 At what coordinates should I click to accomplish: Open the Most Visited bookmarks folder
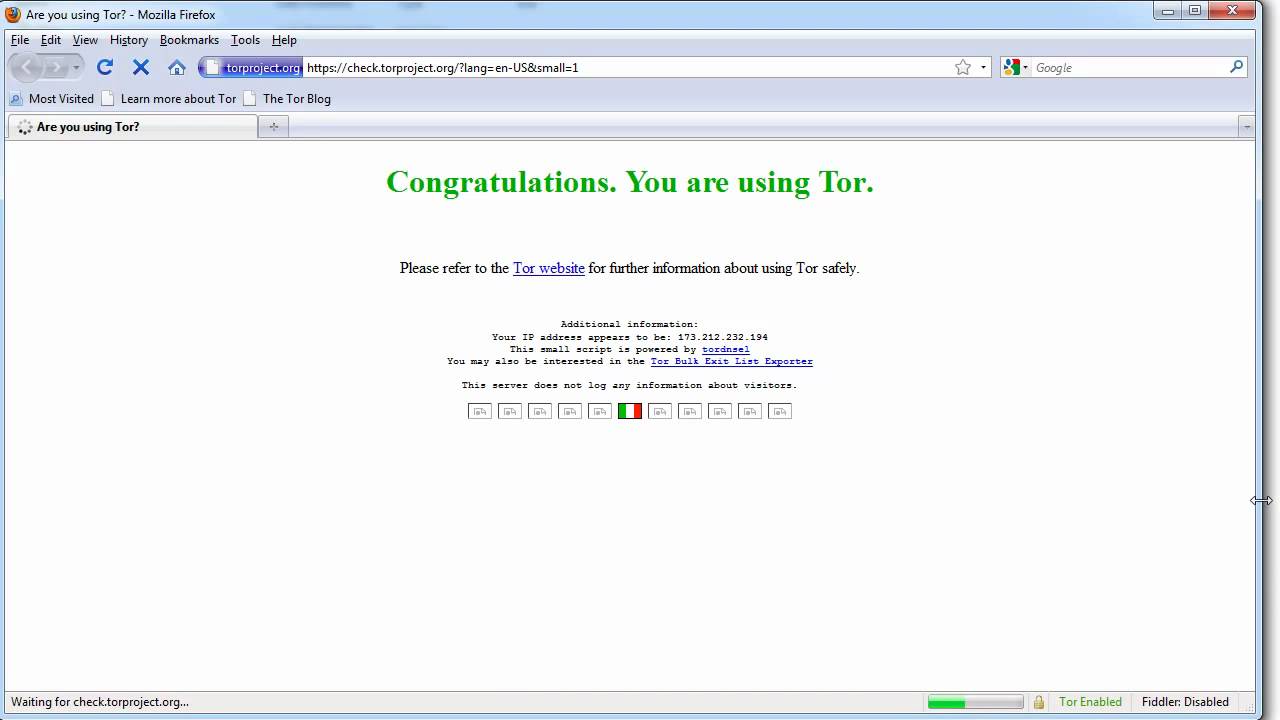coord(51,98)
